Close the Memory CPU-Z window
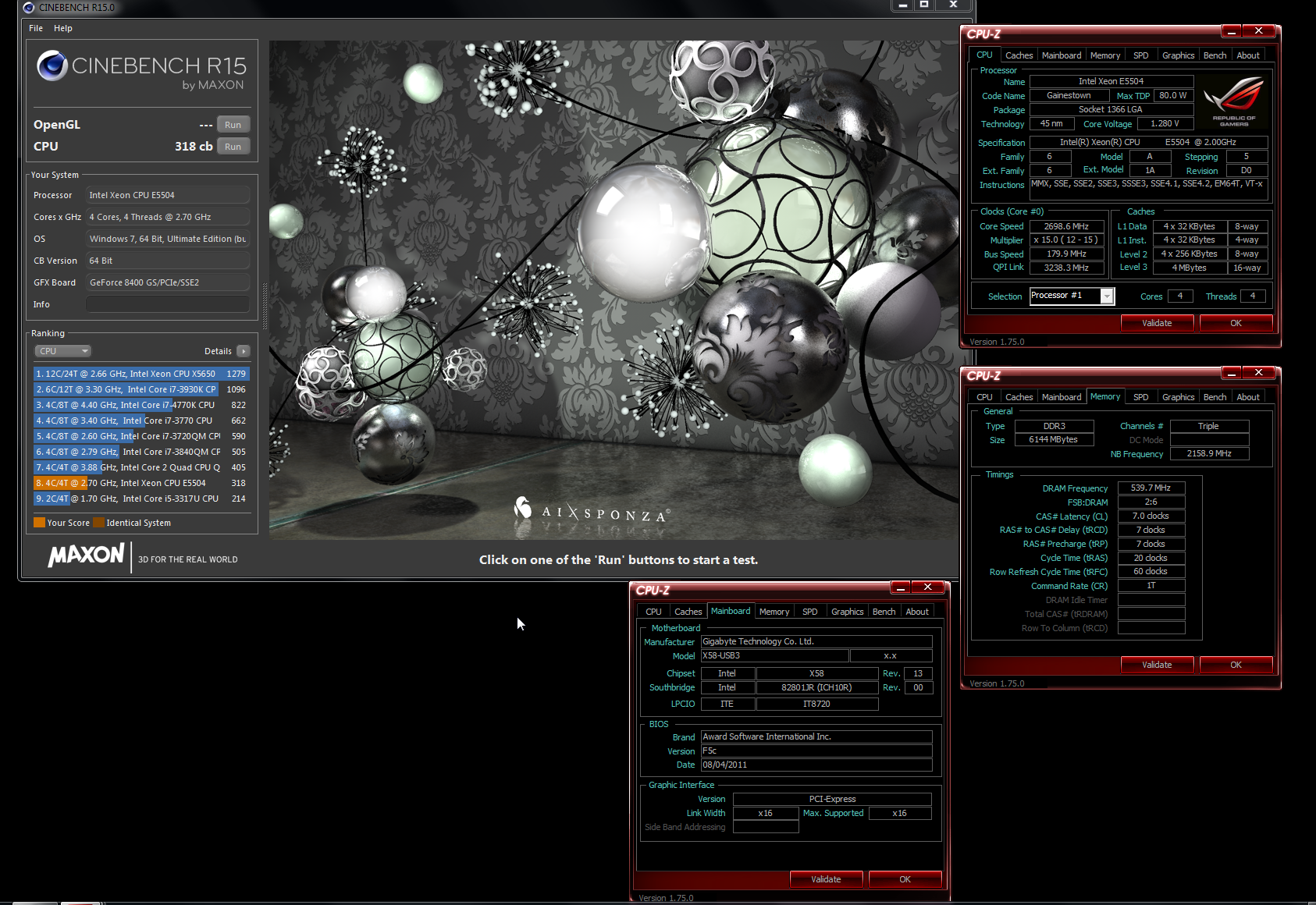1316x905 pixels. [1259, 373]
